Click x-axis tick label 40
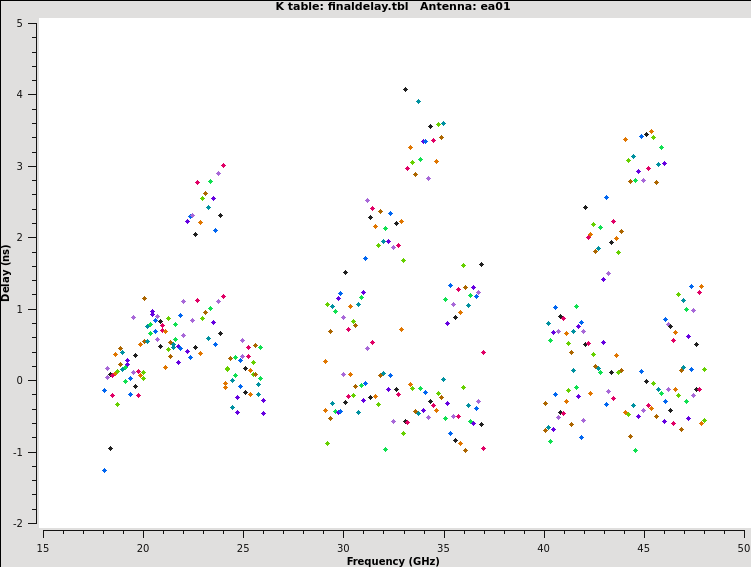 [x=543, y=548]
